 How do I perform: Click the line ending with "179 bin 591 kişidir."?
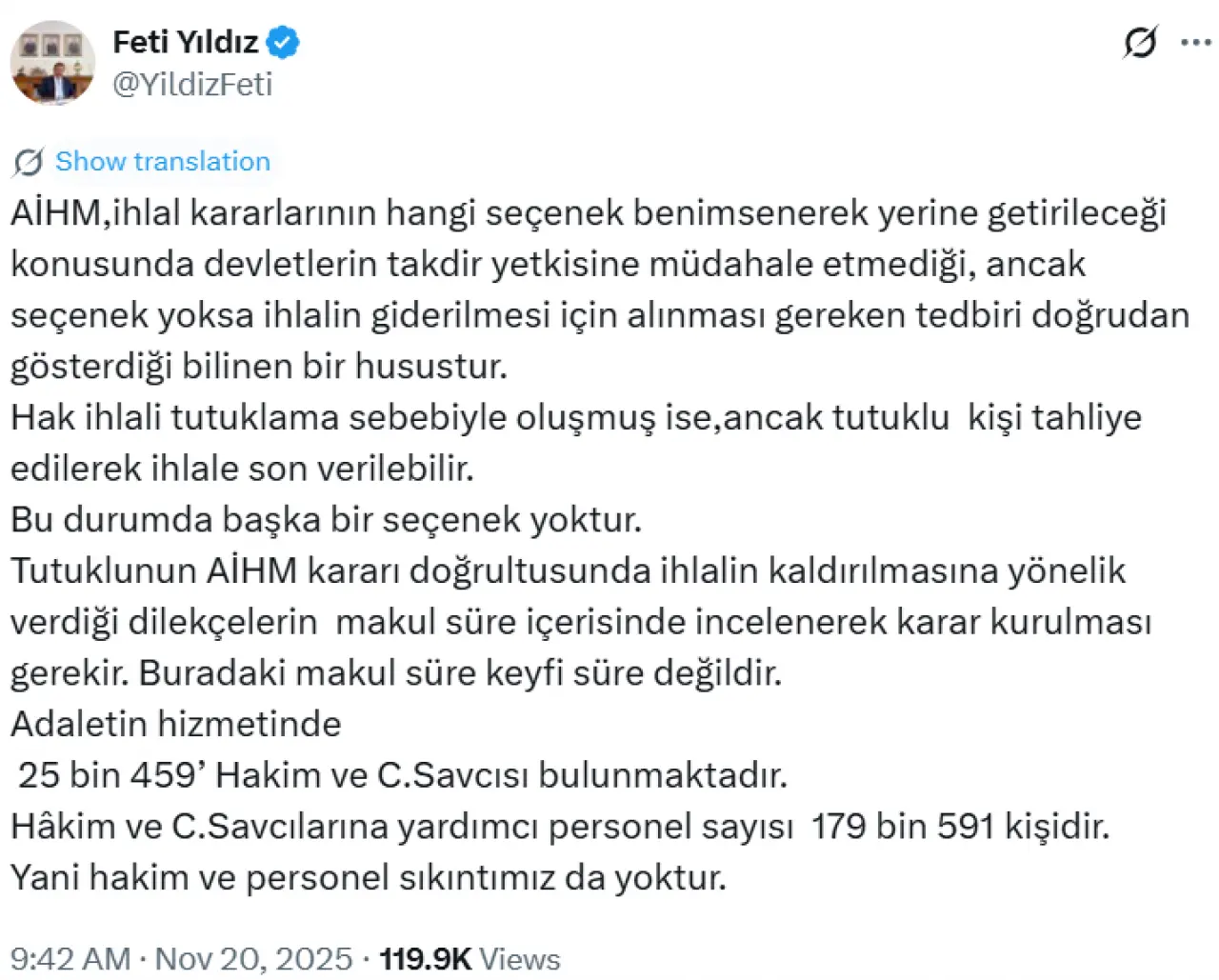point(560,826)
